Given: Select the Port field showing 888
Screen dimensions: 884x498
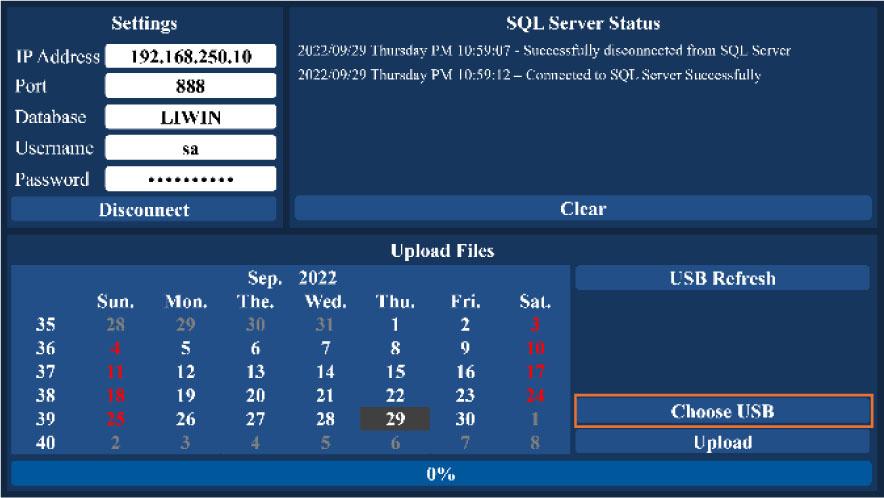Looking at the screenshot, I should [x=190, y=87].
